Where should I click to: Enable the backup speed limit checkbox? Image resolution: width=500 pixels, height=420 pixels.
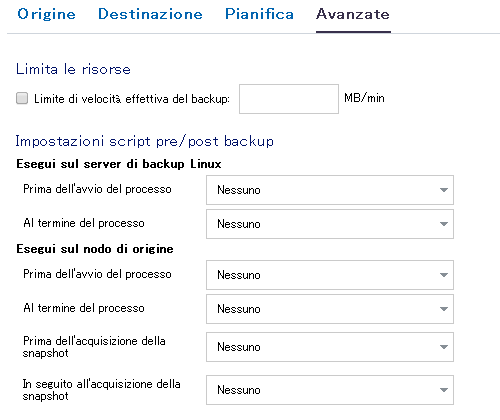22,98
